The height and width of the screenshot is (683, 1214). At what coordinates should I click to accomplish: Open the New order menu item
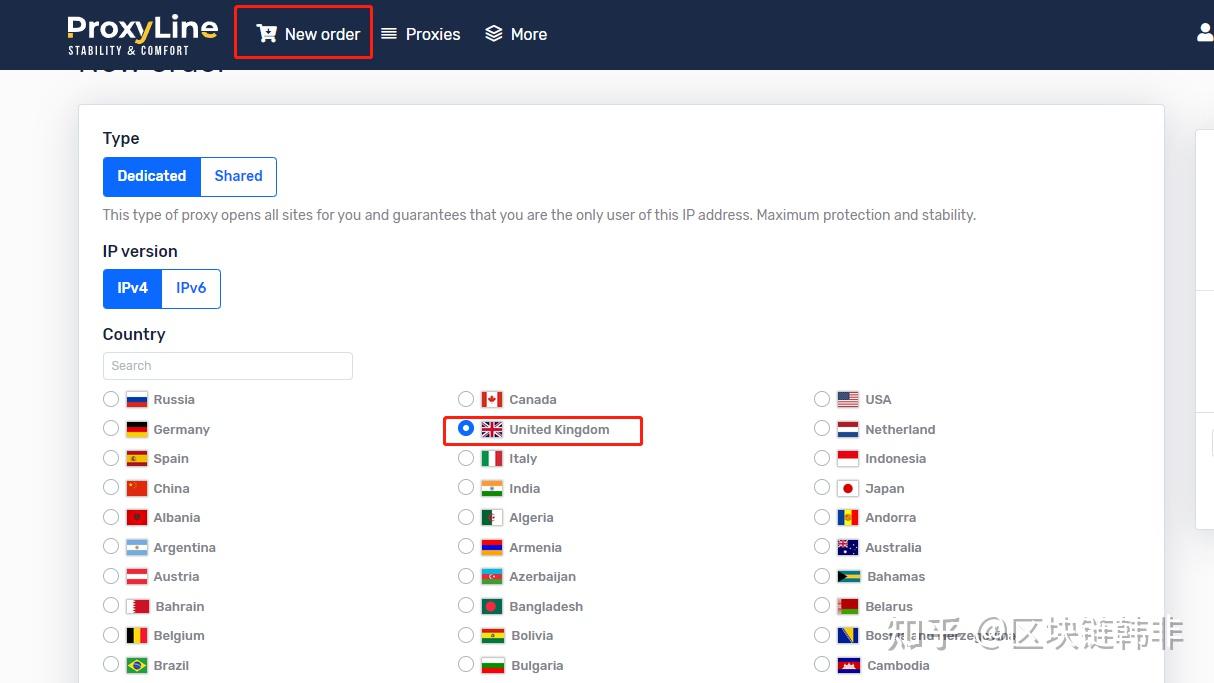[308, 34]
